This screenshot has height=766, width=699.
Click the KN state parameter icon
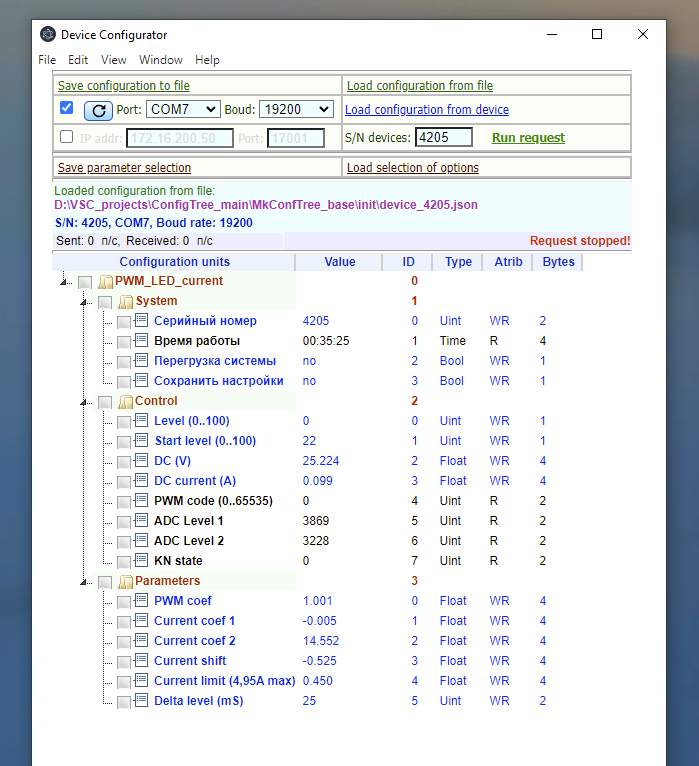[141, 560]
